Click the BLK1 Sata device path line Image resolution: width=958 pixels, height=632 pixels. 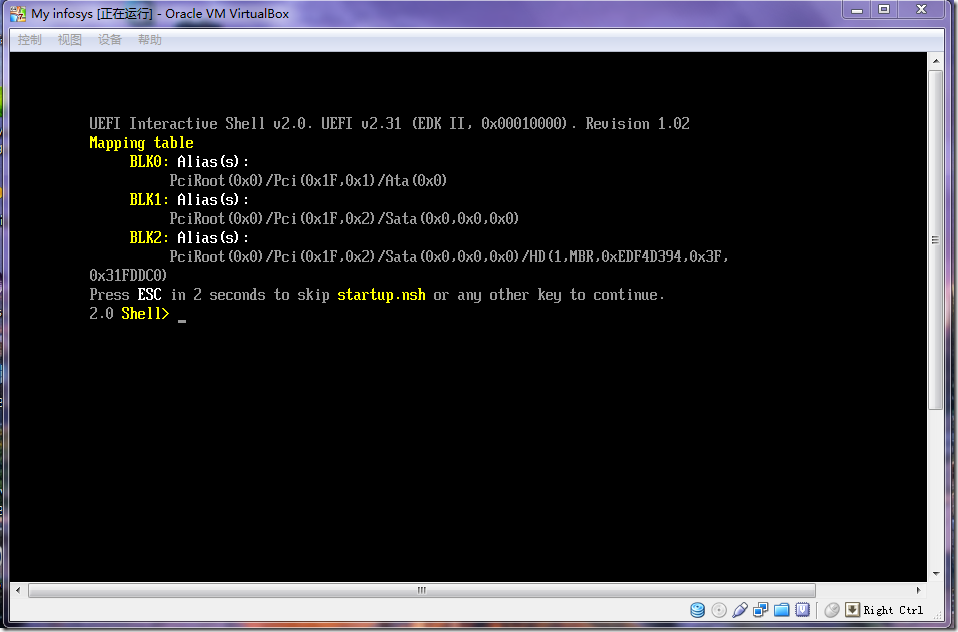pos(344,219)
